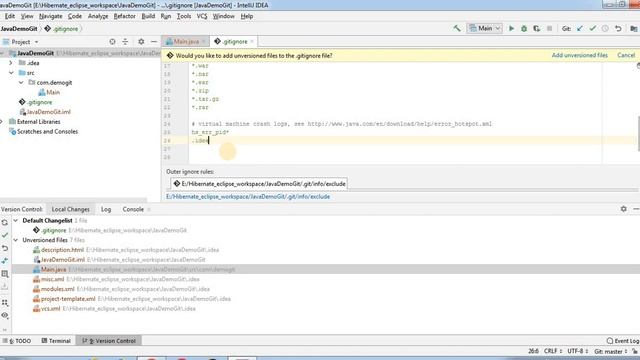The image size is (640, 360).
Task: Run Main with coverage icon
Action: point(537,29)
